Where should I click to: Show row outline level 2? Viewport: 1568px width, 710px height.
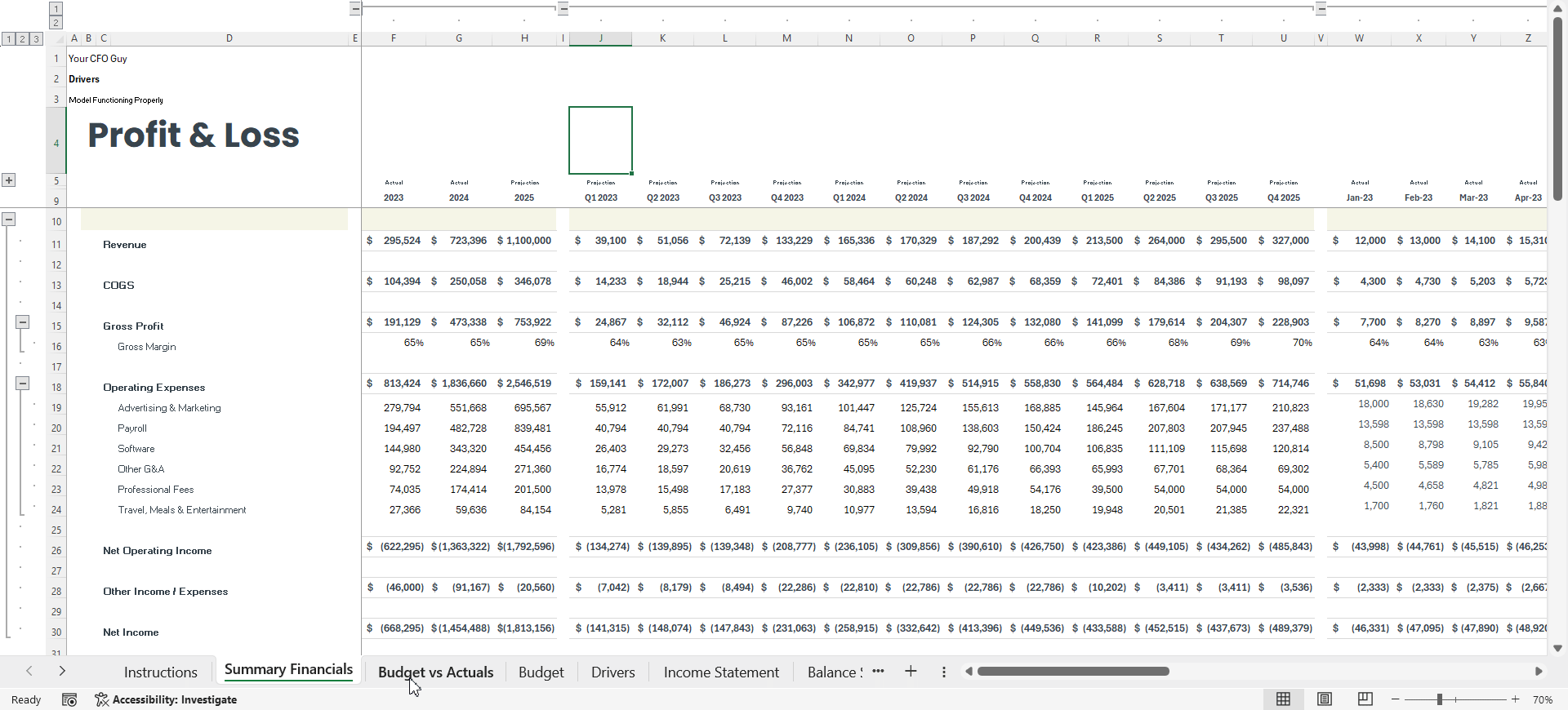coord(22,38)
